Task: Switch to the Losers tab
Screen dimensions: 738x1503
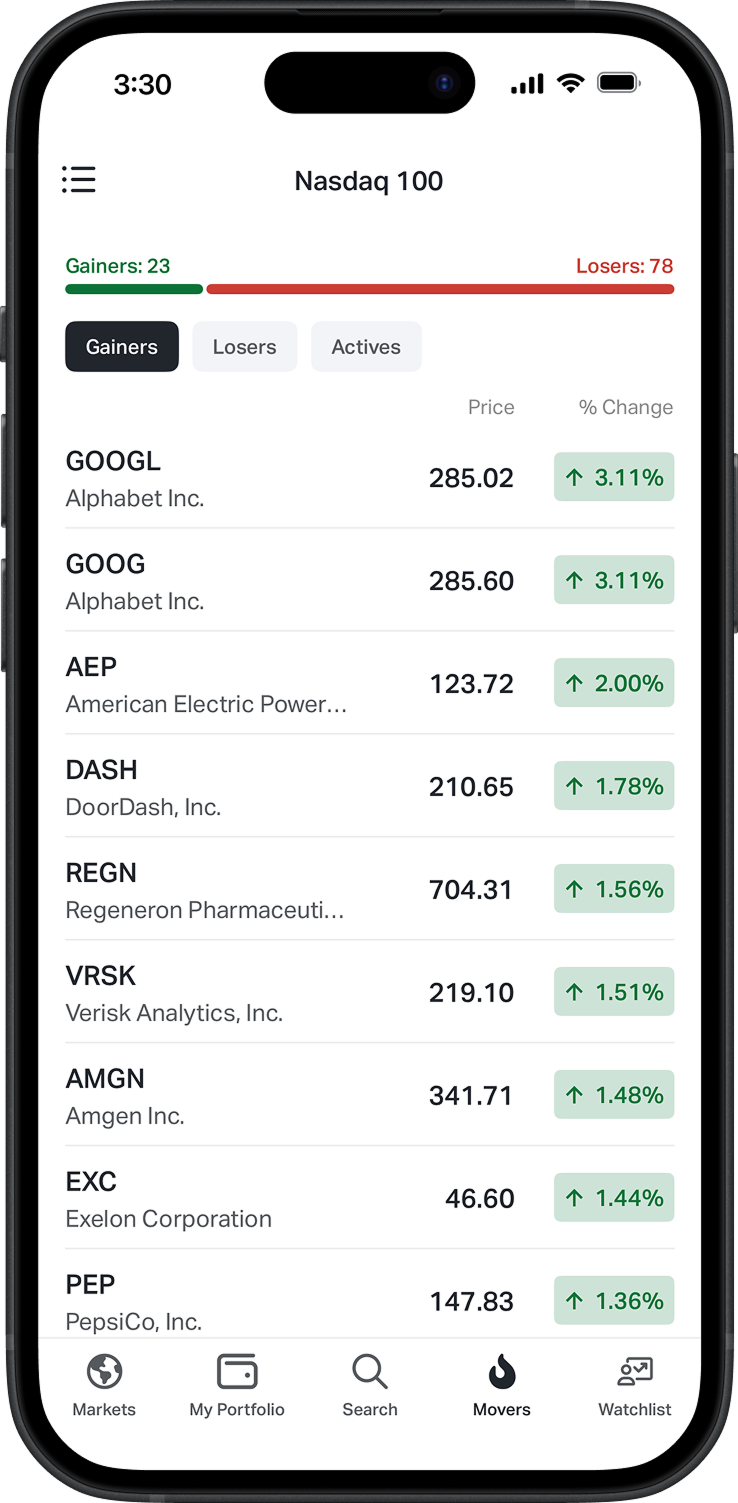Action: coord(245,347)
